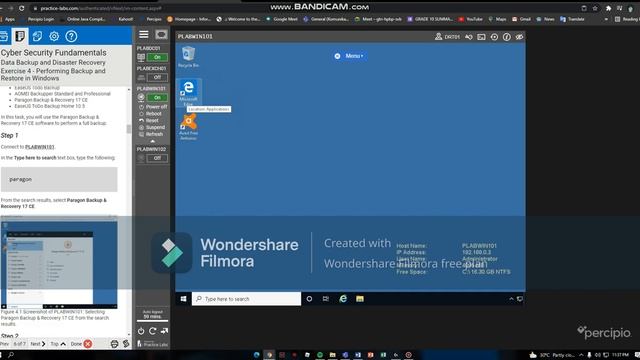The image size is (640, 360).
Task: Select Reboot for PLABWIN101
Action: coord(150,114)
